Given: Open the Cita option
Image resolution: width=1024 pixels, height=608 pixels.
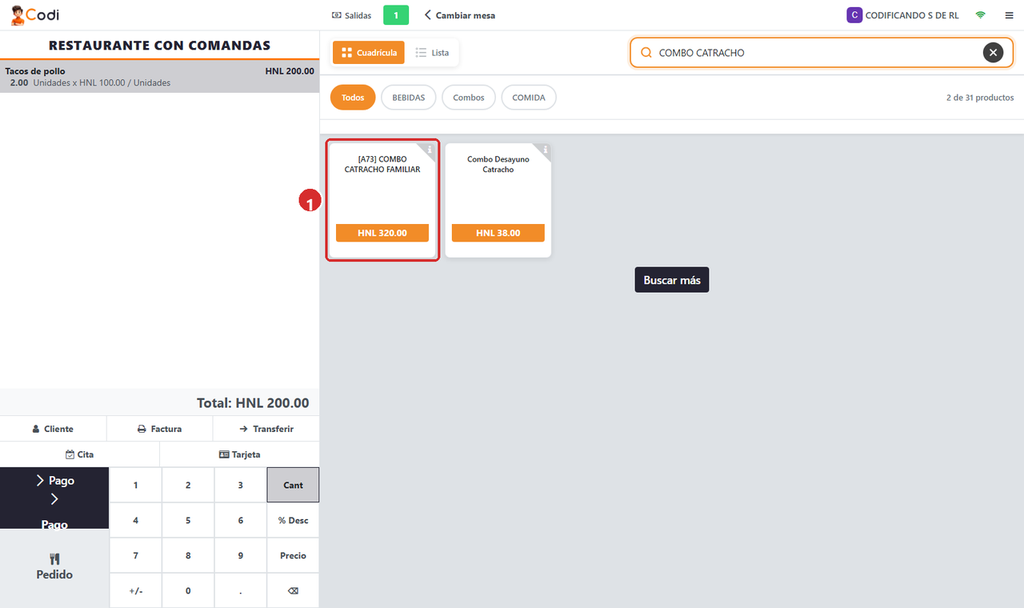Looking at the screenshot, I should pyautogui.click(x=80, y=454).
